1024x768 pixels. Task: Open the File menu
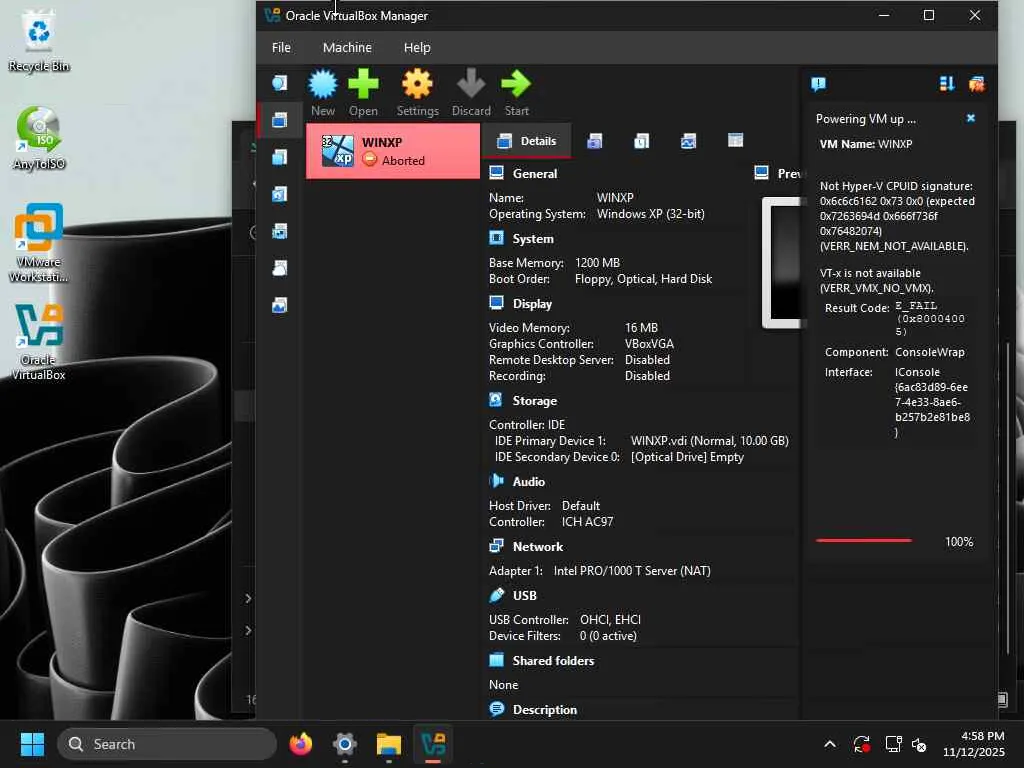click(x=281, y=48)
